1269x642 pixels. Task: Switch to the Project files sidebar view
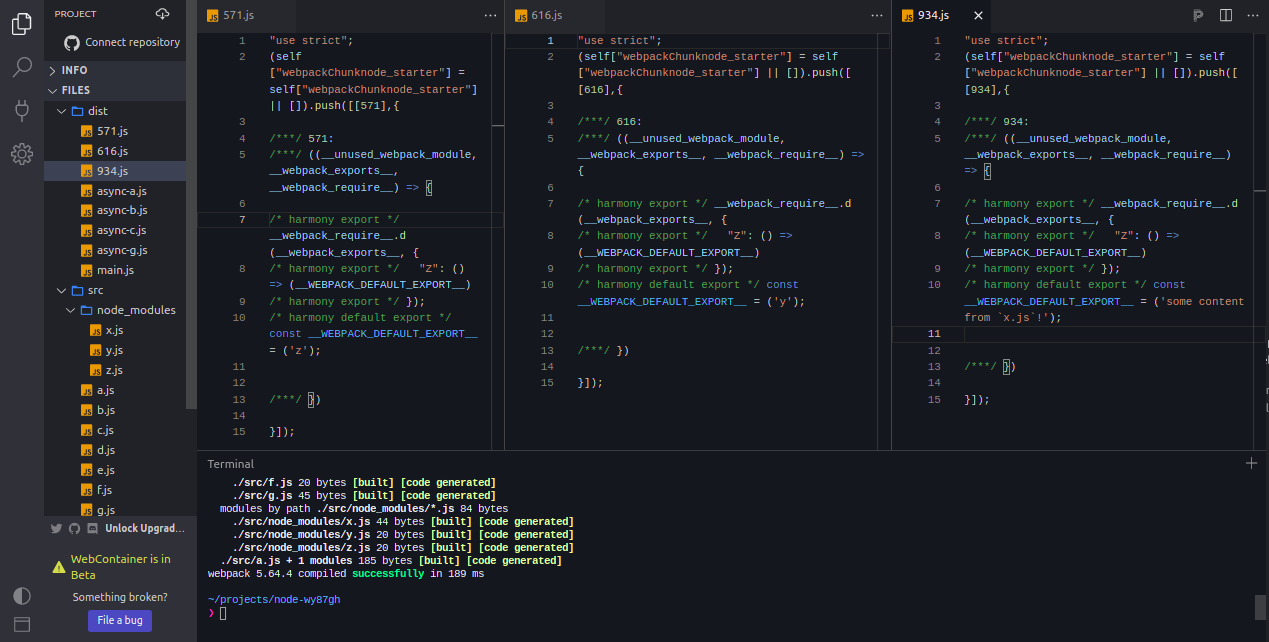[21, 24]
